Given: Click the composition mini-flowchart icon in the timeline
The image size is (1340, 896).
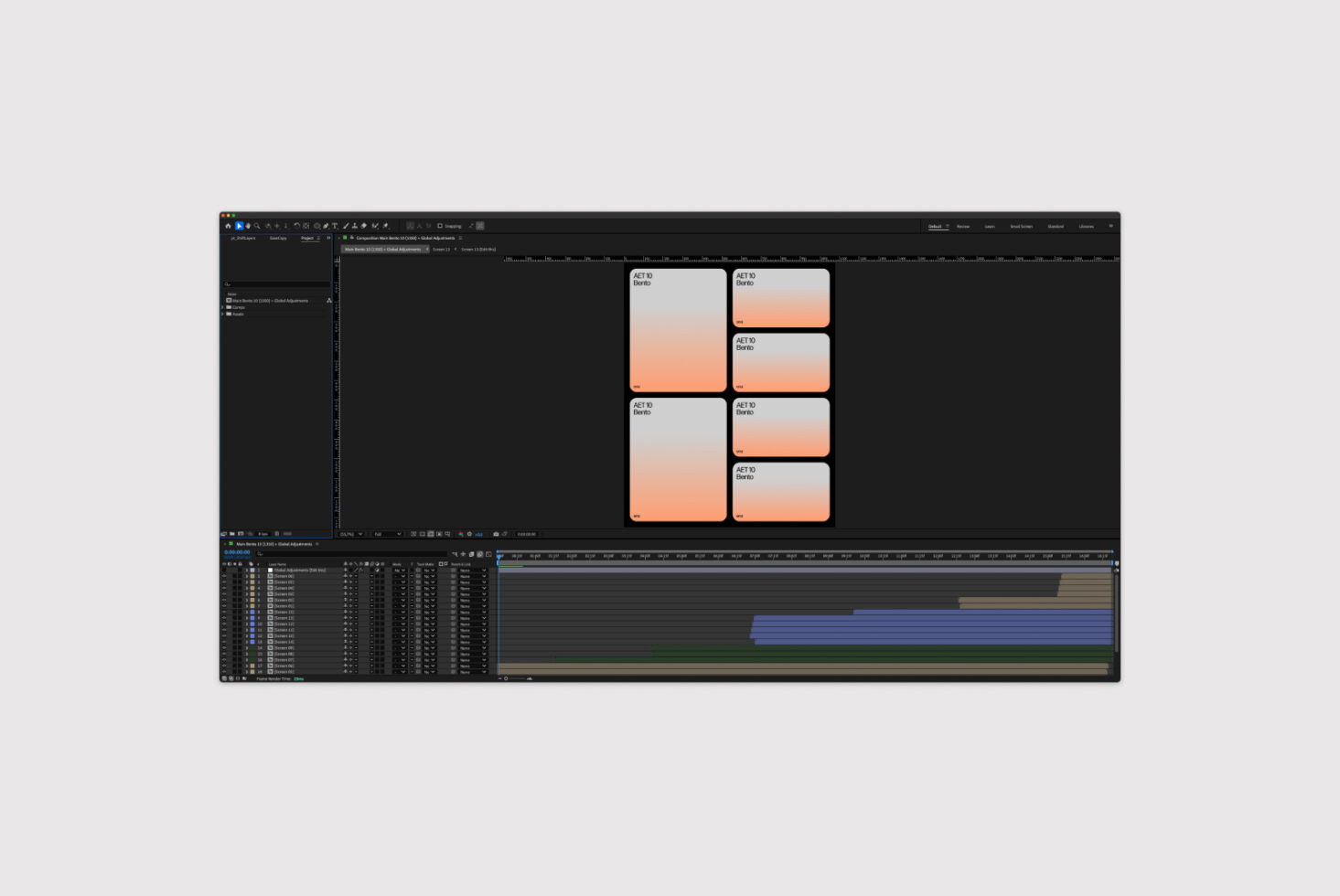Looking at the screenshot, I should 455,554.
